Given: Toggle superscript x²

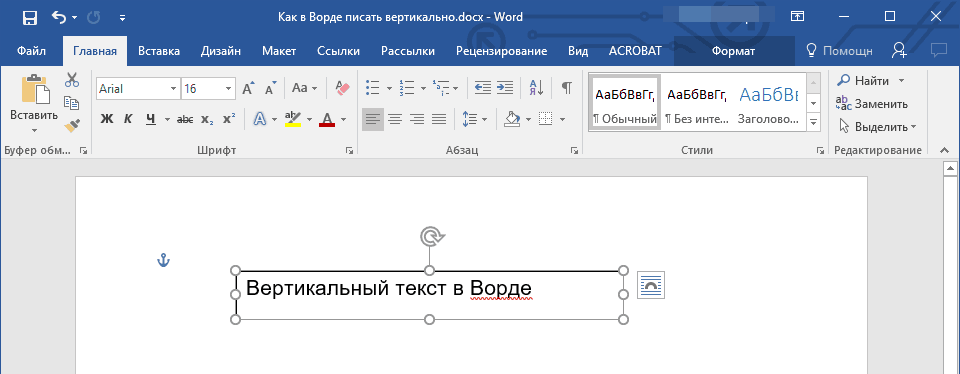Looking at the screenshot, I should pos(229,119).
